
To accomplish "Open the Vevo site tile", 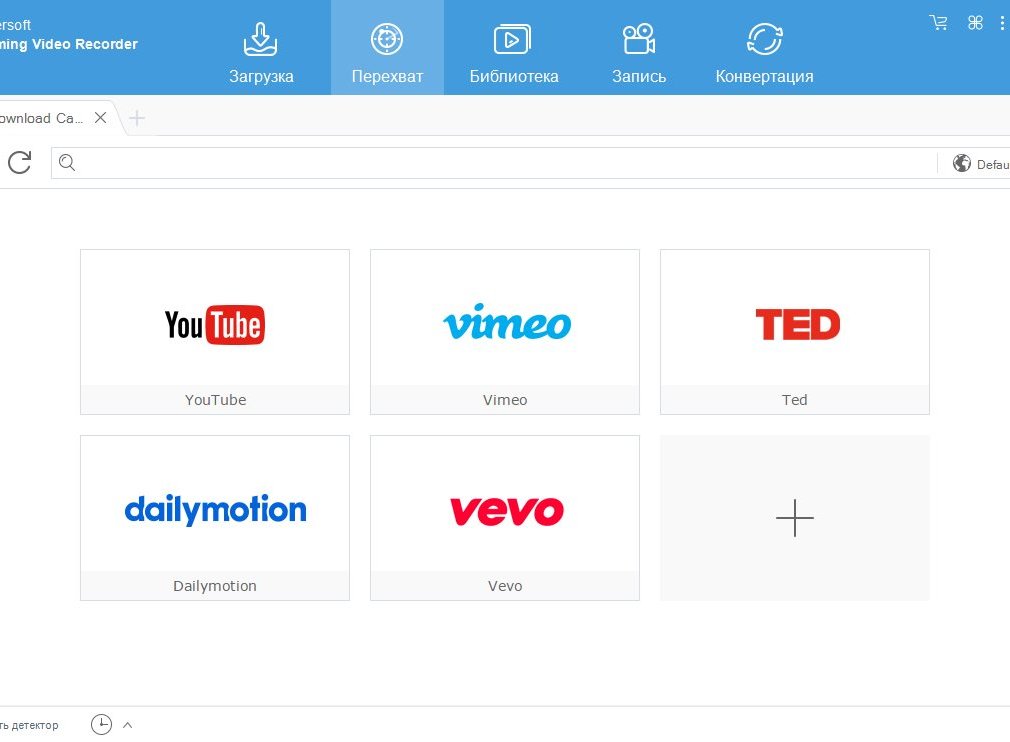I will (x=505, y=518).
